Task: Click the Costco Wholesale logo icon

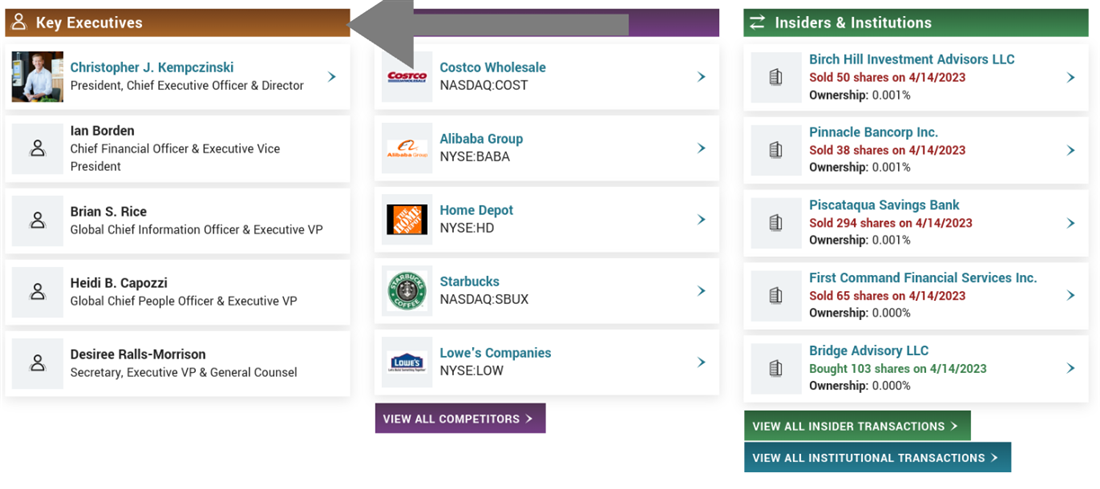Action: point(407,77)
